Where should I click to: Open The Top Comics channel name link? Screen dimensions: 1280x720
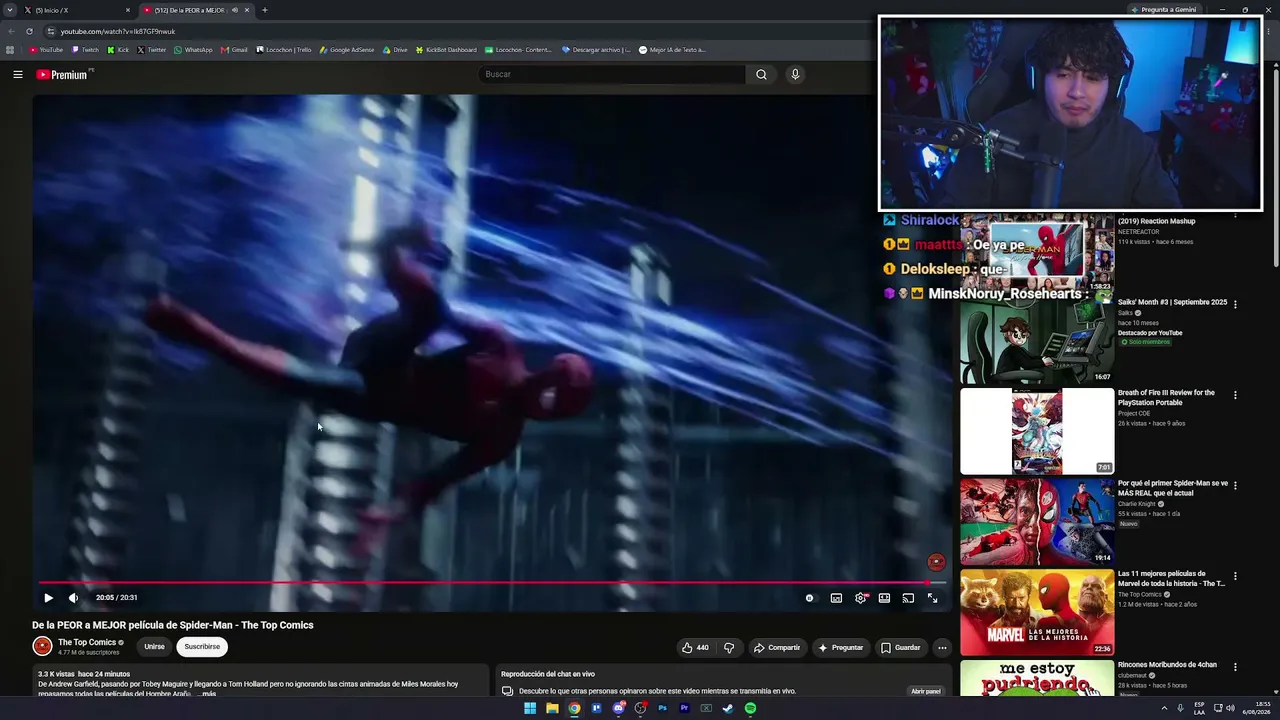point(87,642)
